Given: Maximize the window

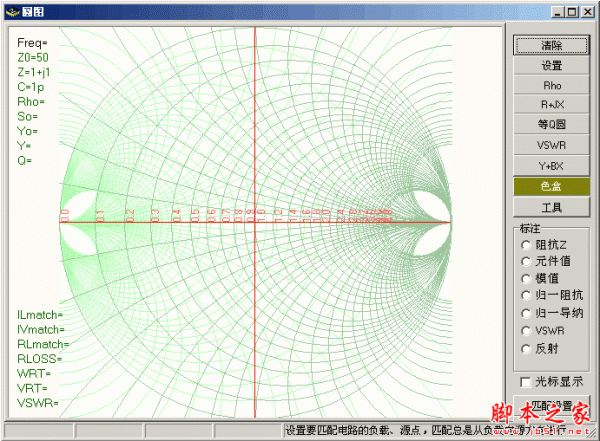Looking at the screenshot, I should [x=572, y=12].
